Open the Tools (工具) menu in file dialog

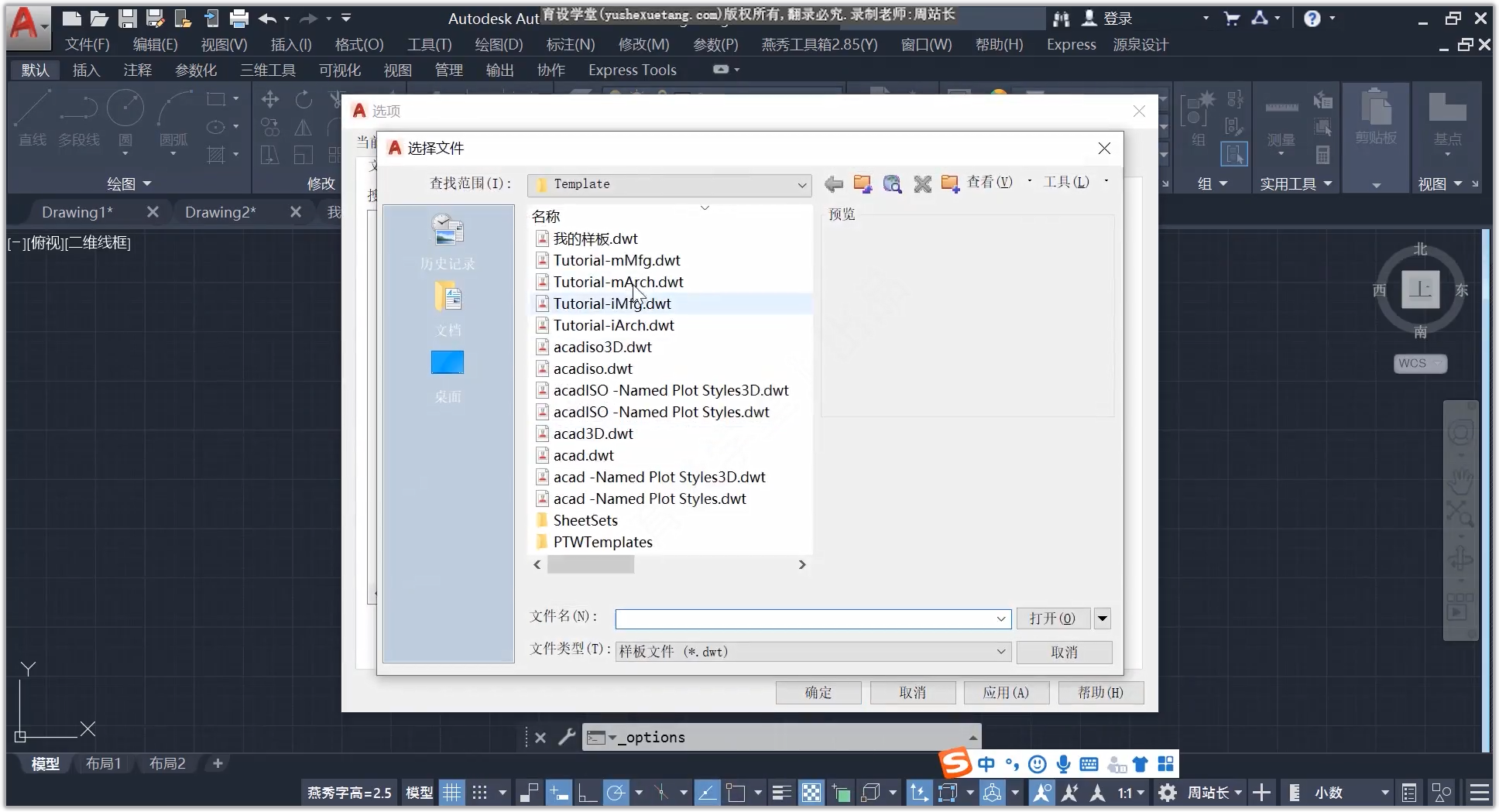tap(1066, 183)
